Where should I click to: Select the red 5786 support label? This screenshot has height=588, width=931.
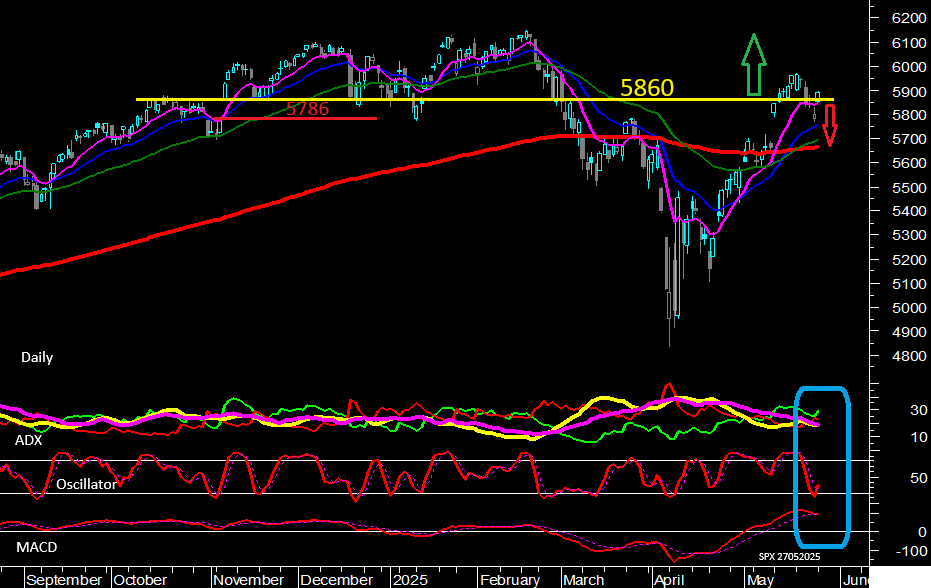pos(307,109)
